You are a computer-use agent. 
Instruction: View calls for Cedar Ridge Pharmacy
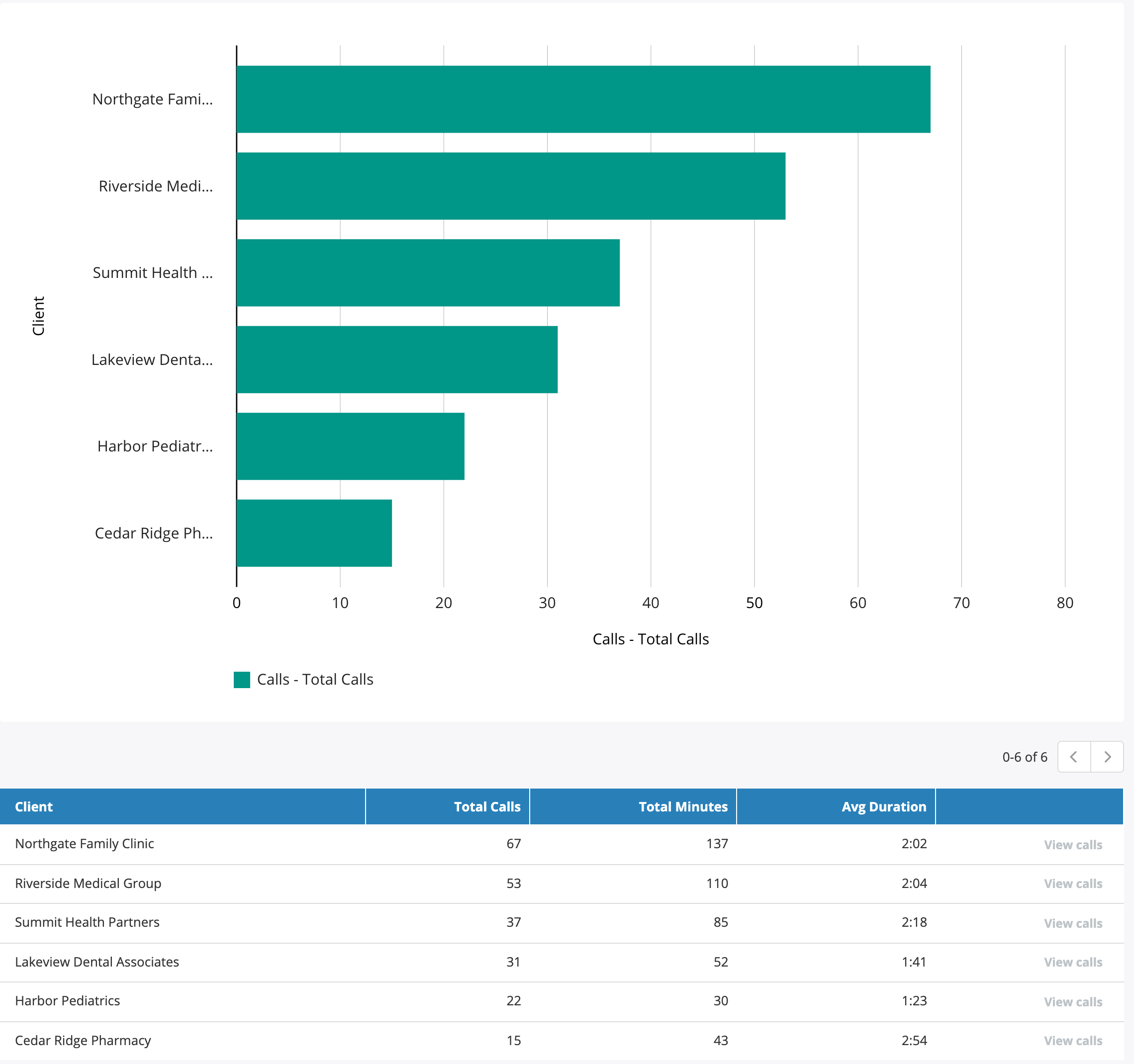pos(1073,1041)
